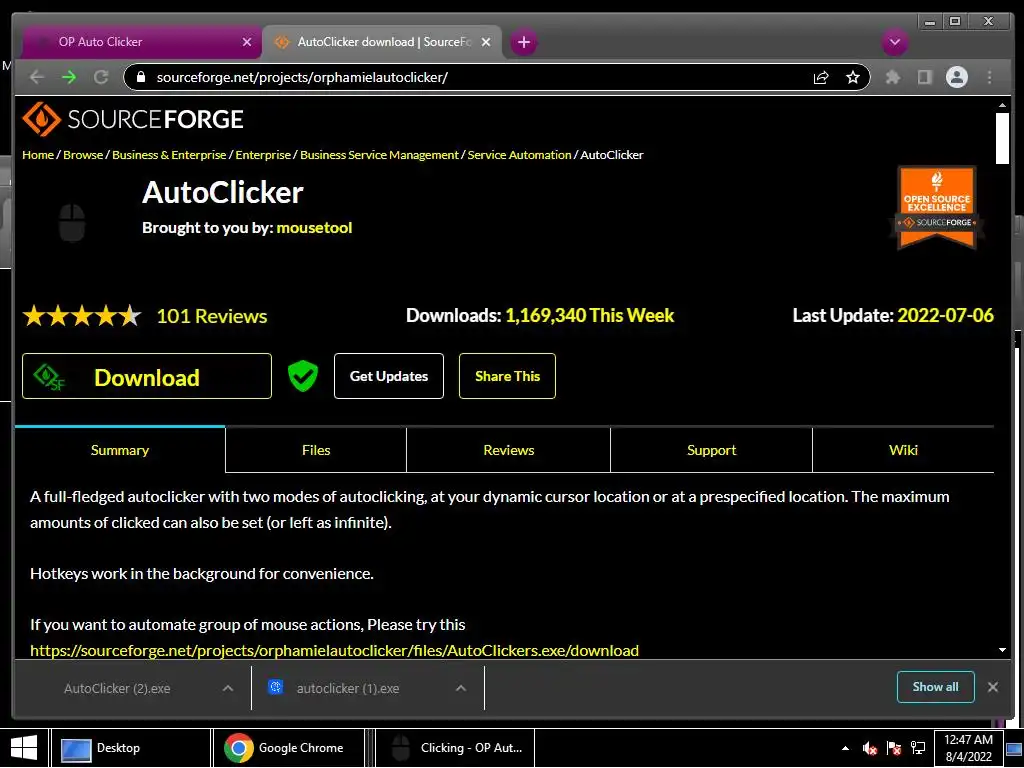Open the Support tab

(711, 450)
